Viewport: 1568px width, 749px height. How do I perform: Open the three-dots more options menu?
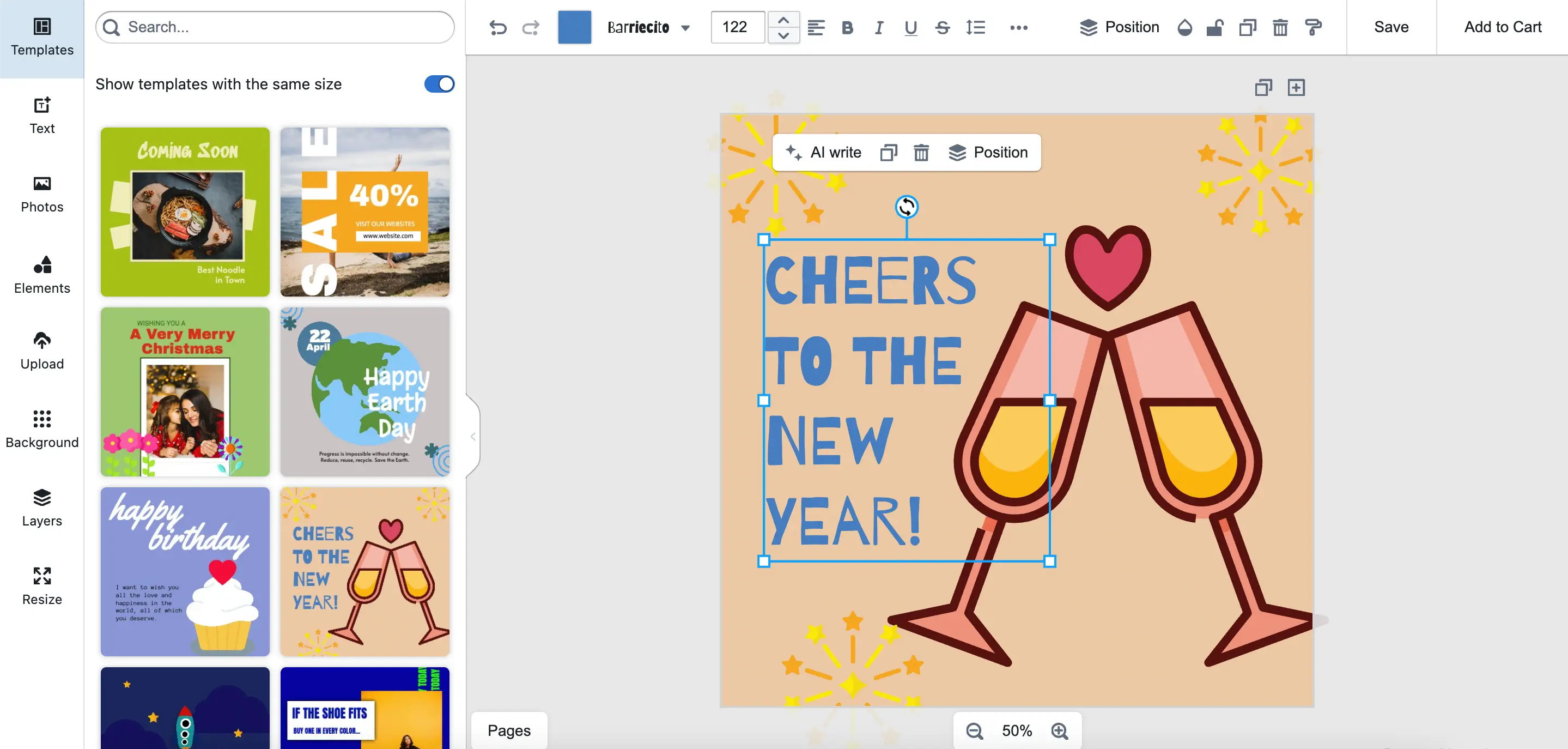(x=1018, y=27)
